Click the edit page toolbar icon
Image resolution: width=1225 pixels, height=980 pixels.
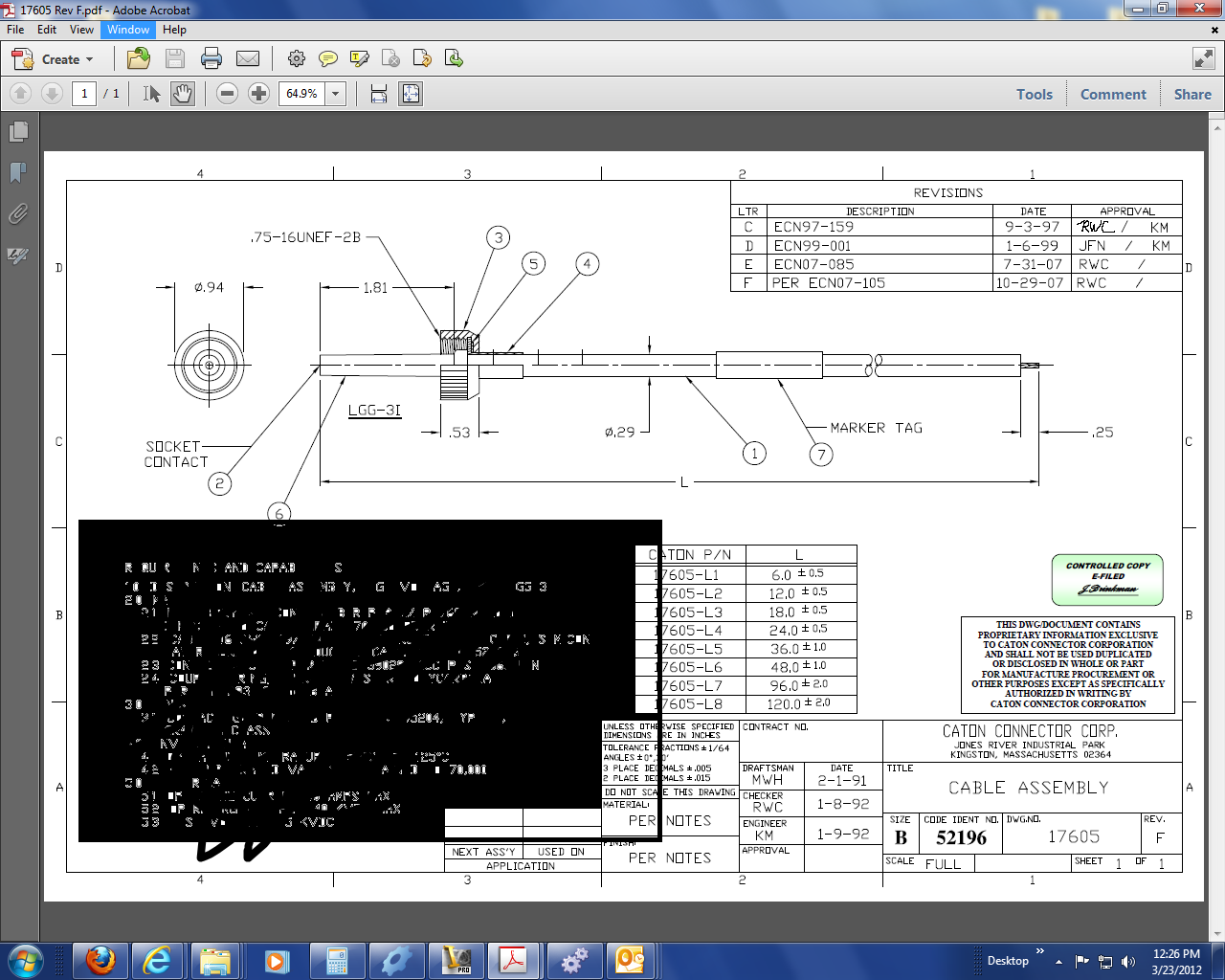coord(422,59)
